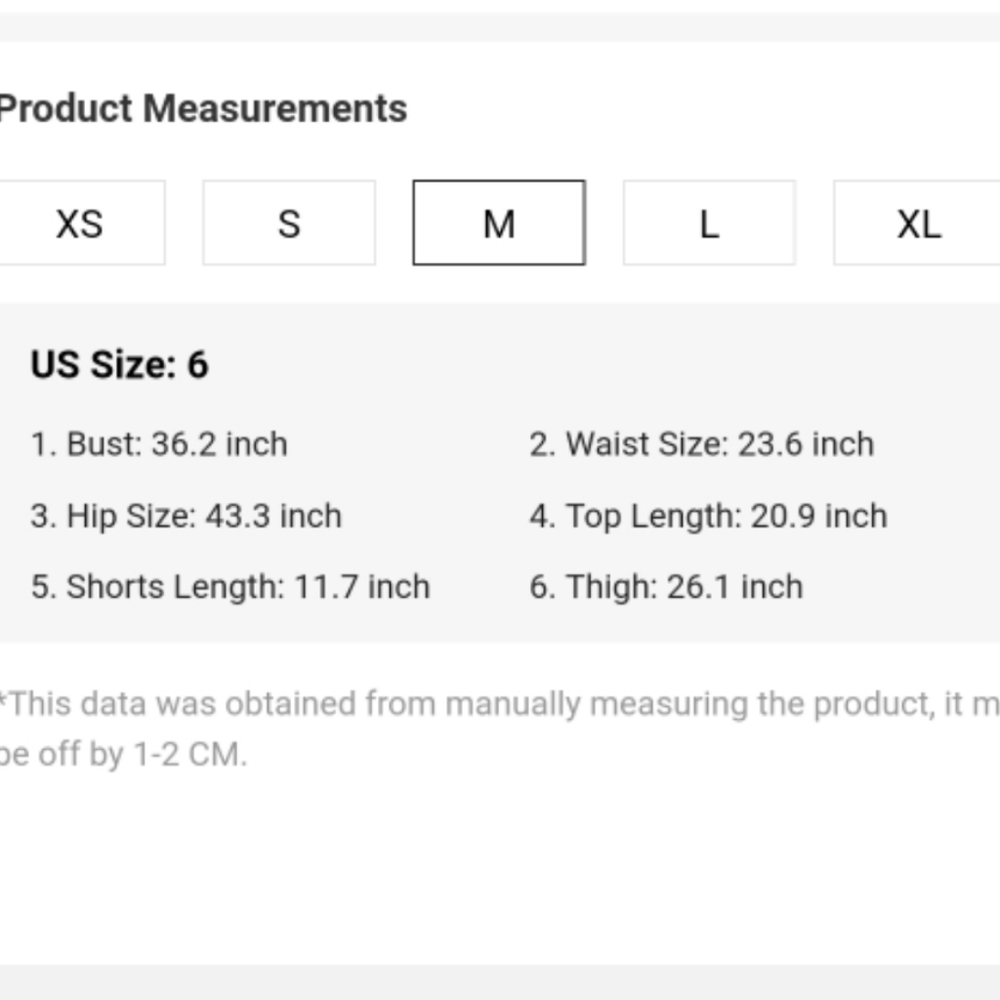Click the US Size: 6 label
The image size is (1000, 1000).
point(119,364)
